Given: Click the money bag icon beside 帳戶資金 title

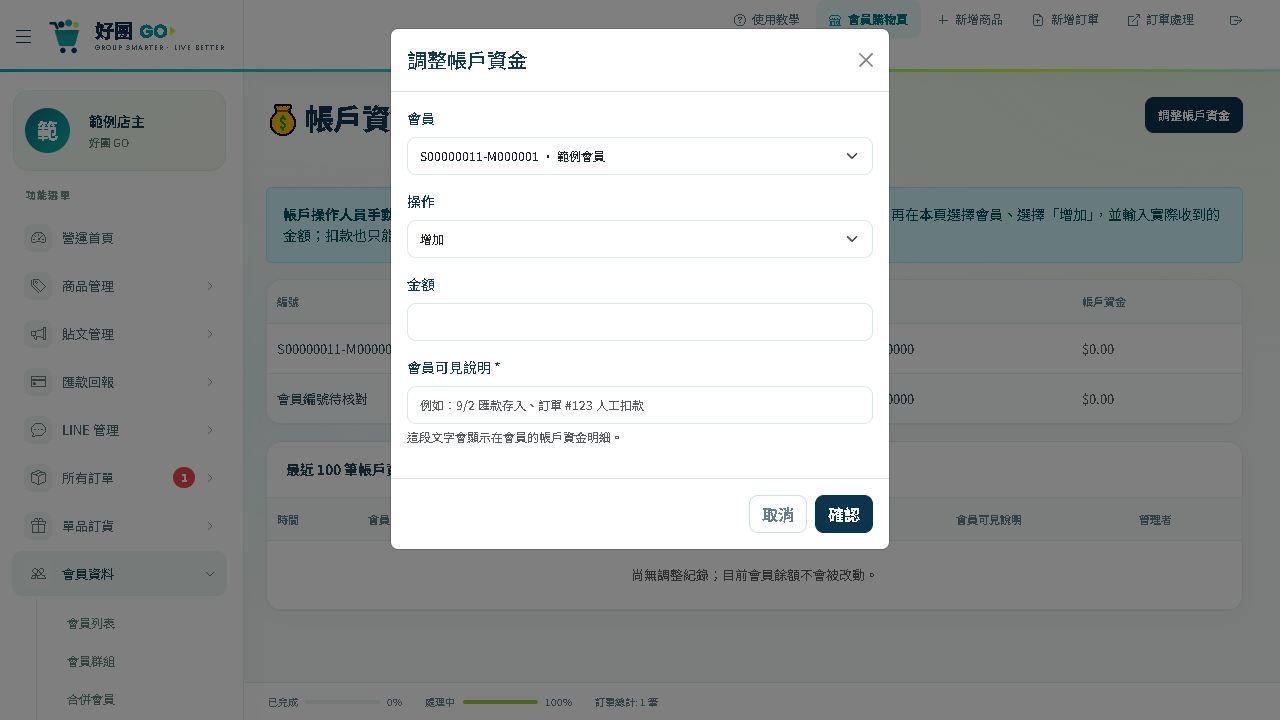Looking at the screenshot, I should [x=283, y=120].
